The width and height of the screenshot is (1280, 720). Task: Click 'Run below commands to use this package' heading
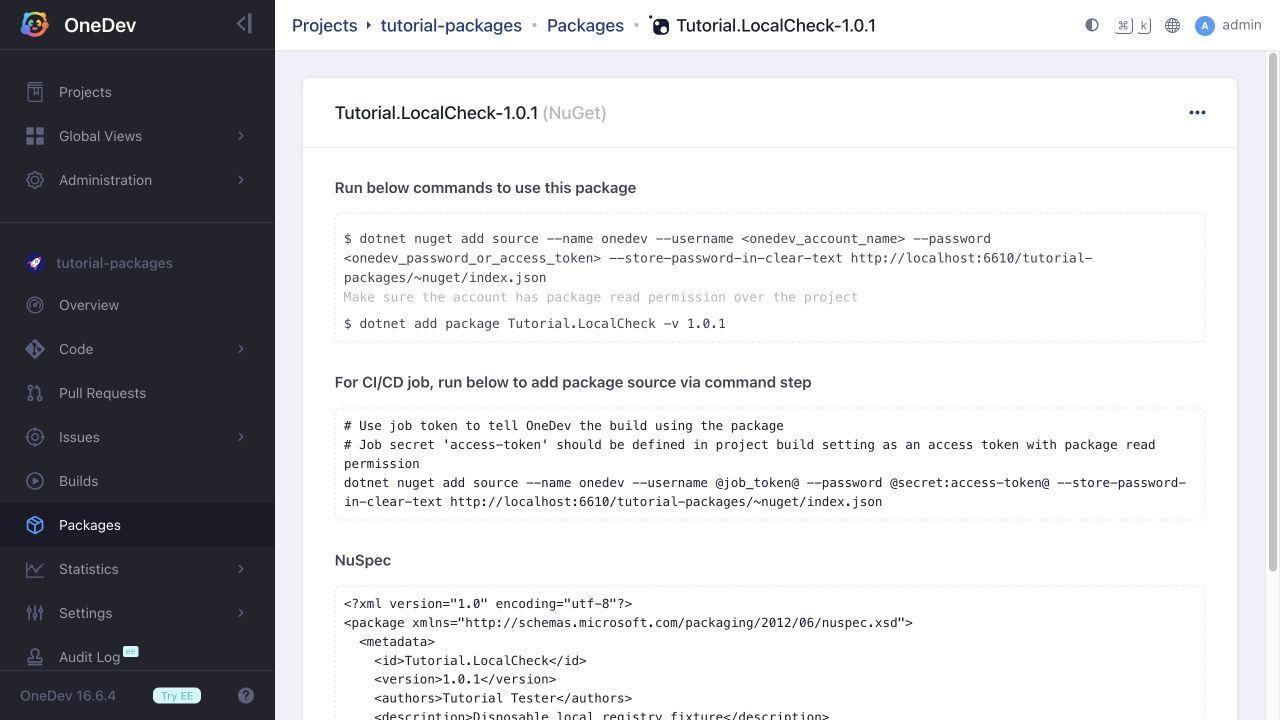pos(485,188)
